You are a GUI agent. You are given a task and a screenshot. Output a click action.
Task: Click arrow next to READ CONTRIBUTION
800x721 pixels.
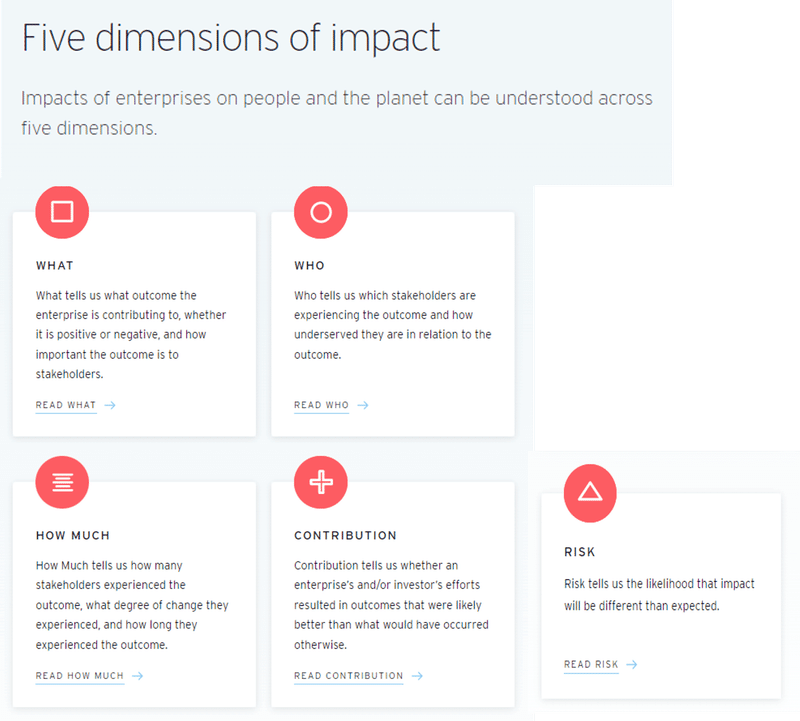[x=417, y=676]
